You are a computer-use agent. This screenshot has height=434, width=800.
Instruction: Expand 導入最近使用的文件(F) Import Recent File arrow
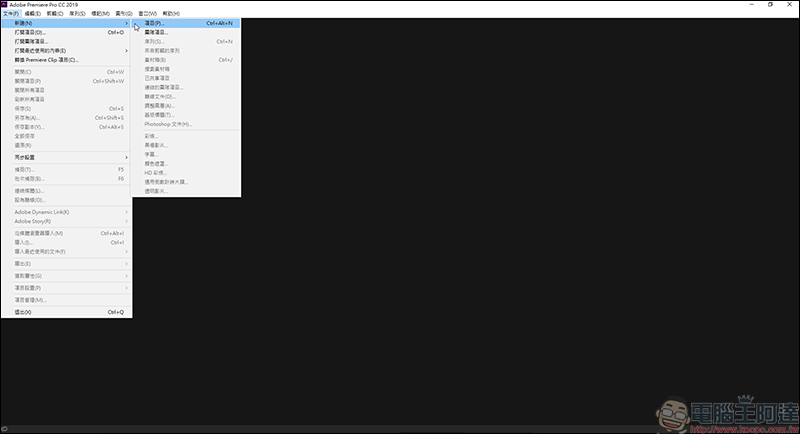[126, 251]
